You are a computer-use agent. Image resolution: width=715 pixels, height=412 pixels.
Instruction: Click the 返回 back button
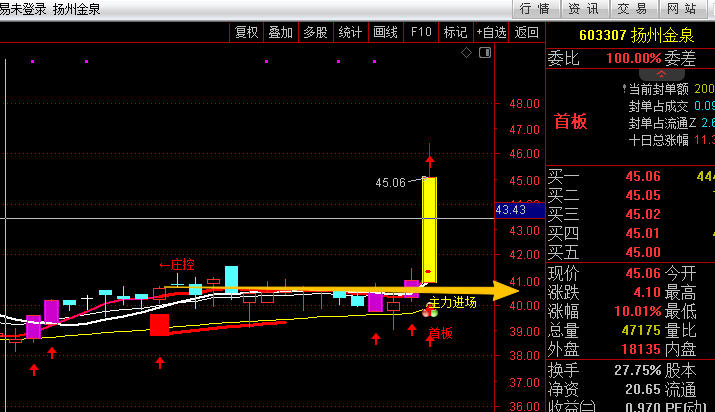[x=526, y=32]
